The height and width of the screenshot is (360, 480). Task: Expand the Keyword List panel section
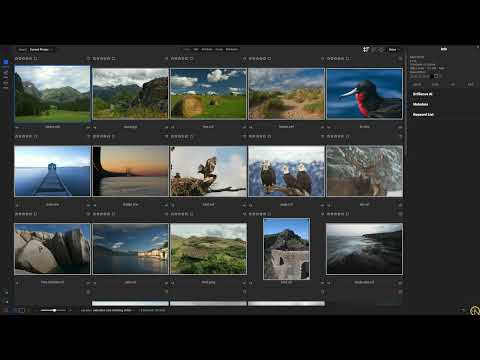pyautogui.click(x=423, y=114)
